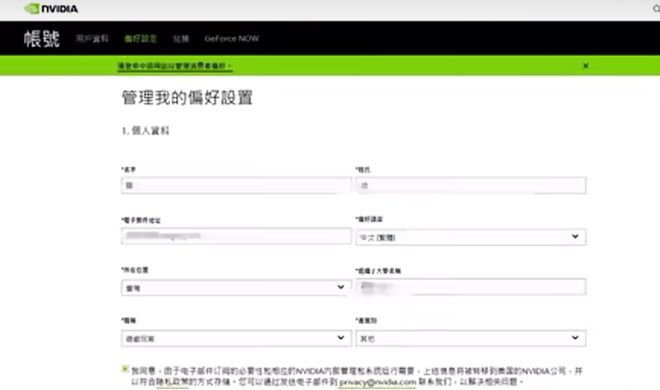This screenshot has height=390, width=660.
Task: Focus the last name input field
Action: 471,186
